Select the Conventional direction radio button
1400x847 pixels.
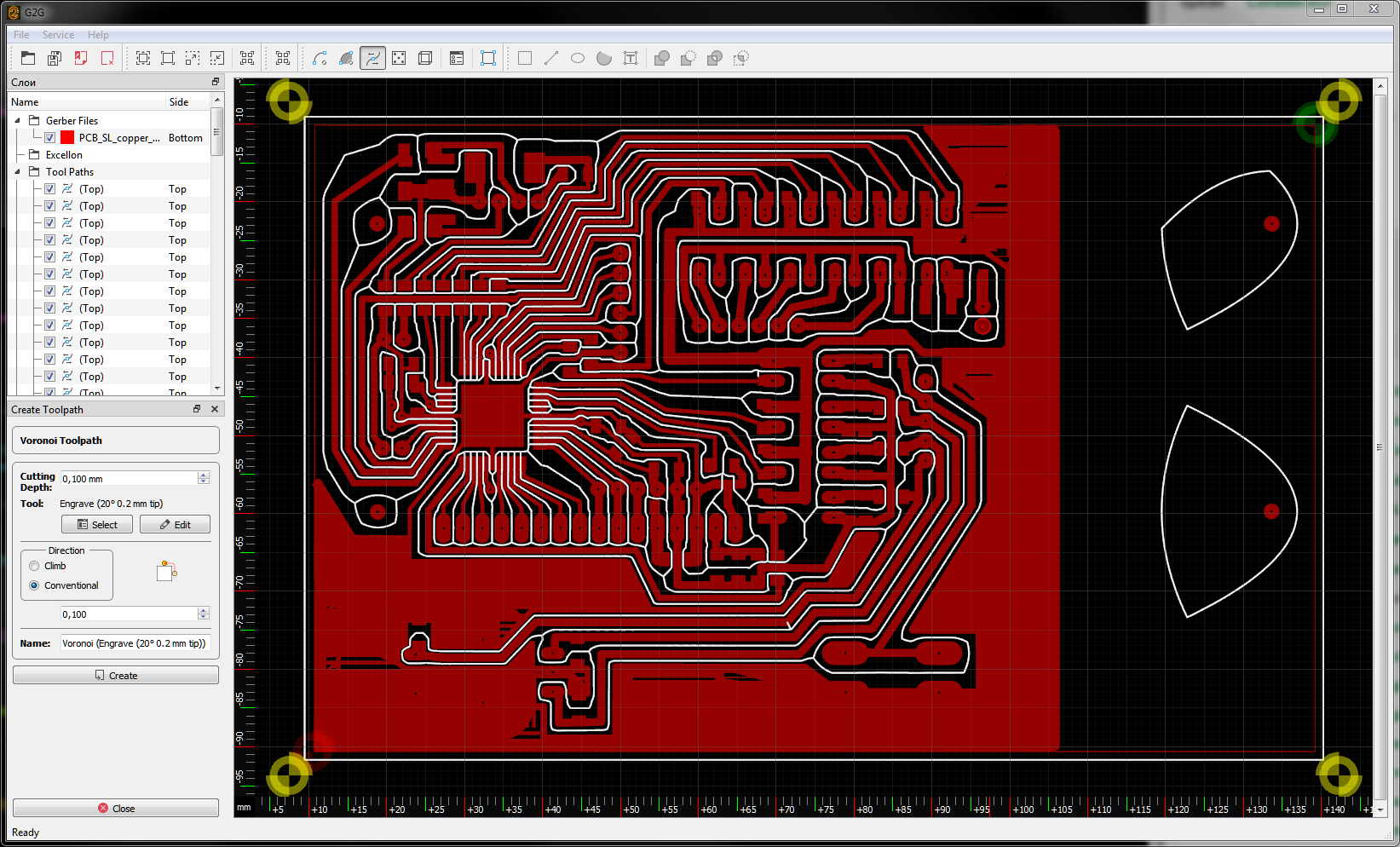coord(34,585)
